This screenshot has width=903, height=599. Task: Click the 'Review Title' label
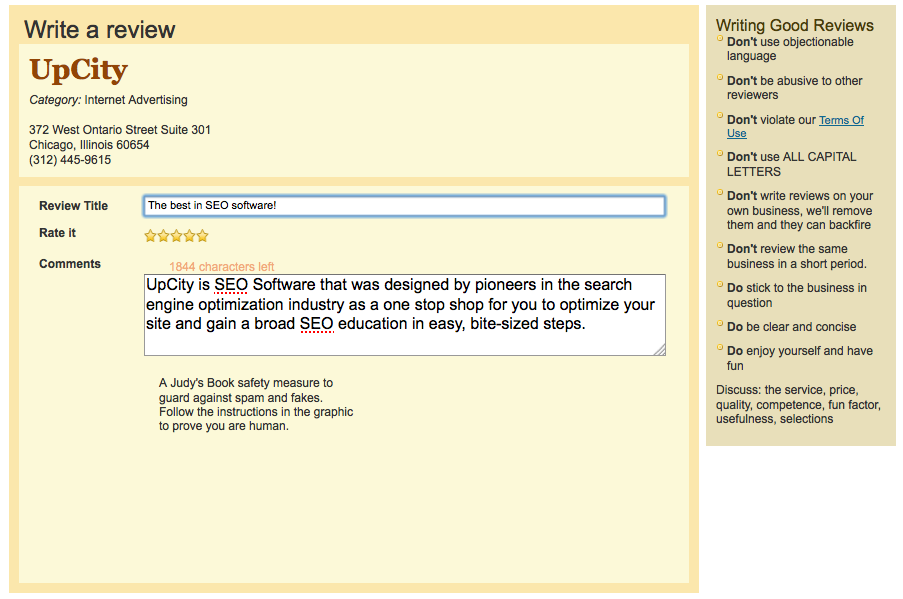[73, 206]
